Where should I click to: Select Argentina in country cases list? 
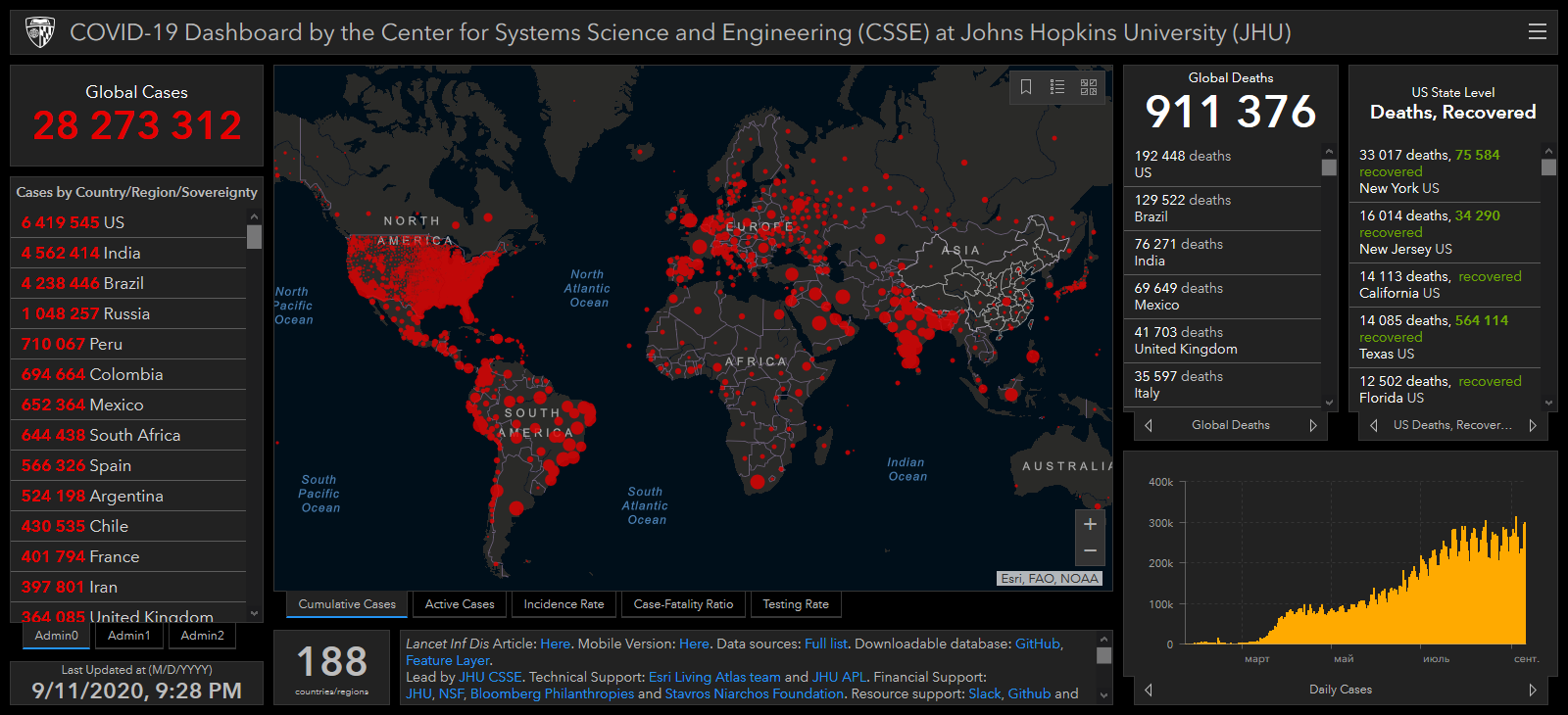click(x=128, y=496)
